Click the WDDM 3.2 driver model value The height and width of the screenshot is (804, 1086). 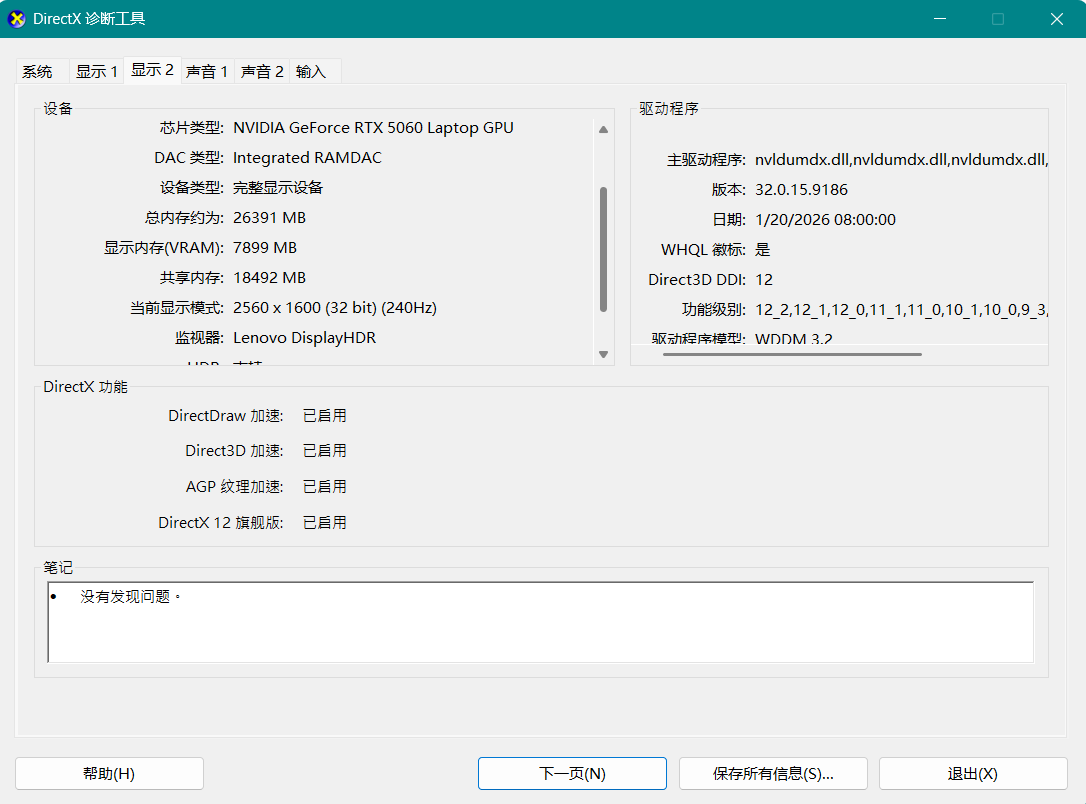click(x=794, y=339)
